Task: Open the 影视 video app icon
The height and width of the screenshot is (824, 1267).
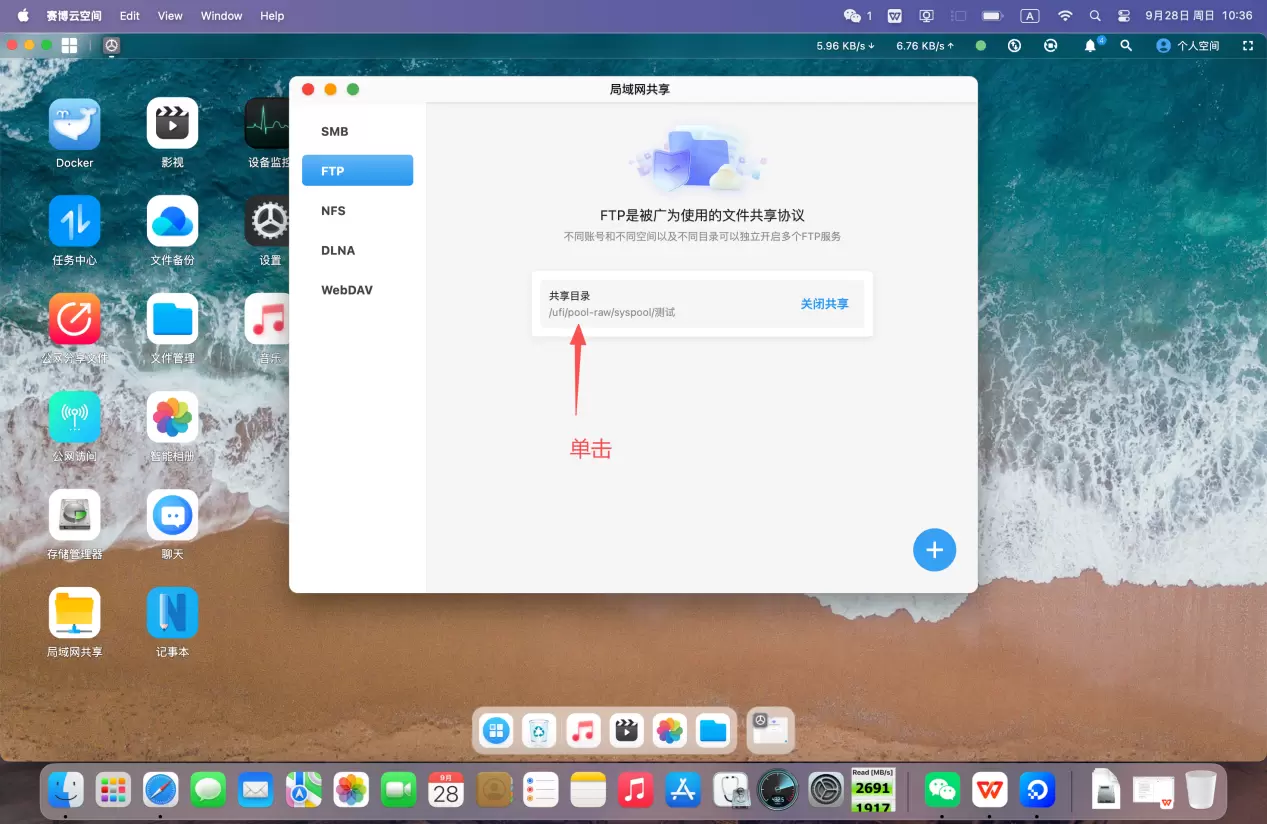Action: 172,124
